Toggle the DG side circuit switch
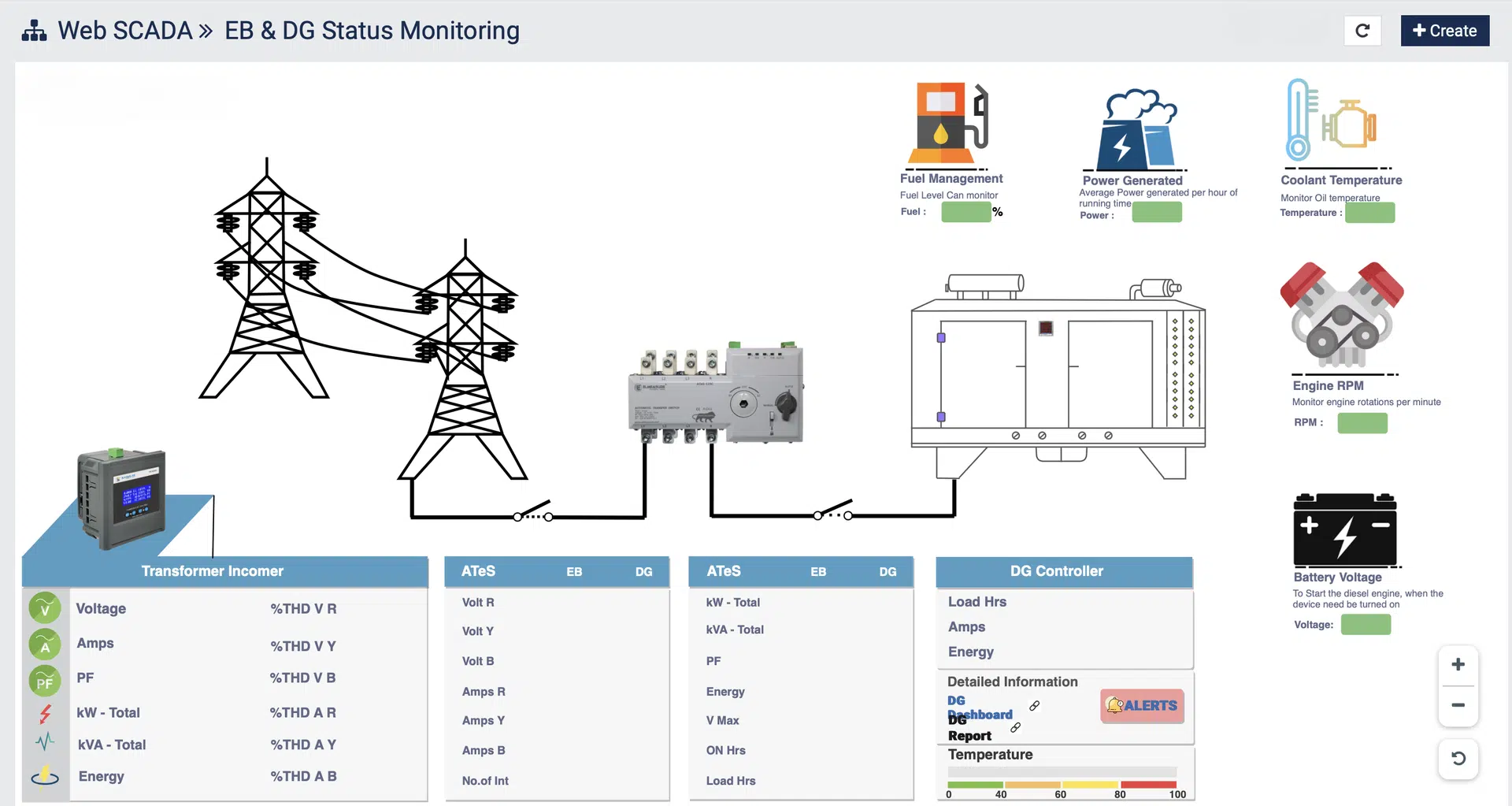The image size is (1512, 806). coord(834,509)
